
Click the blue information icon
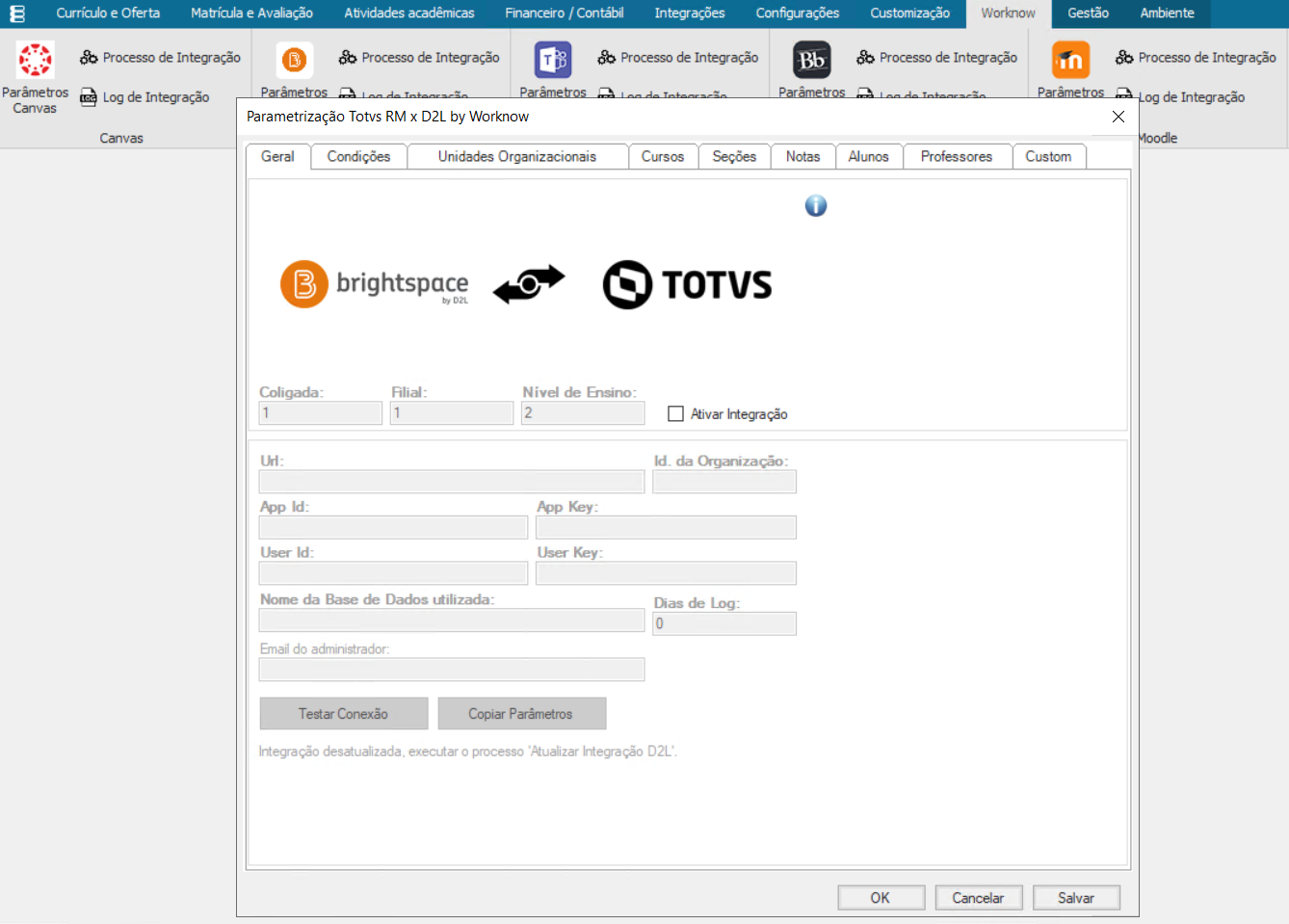click(x=816, y=206)
